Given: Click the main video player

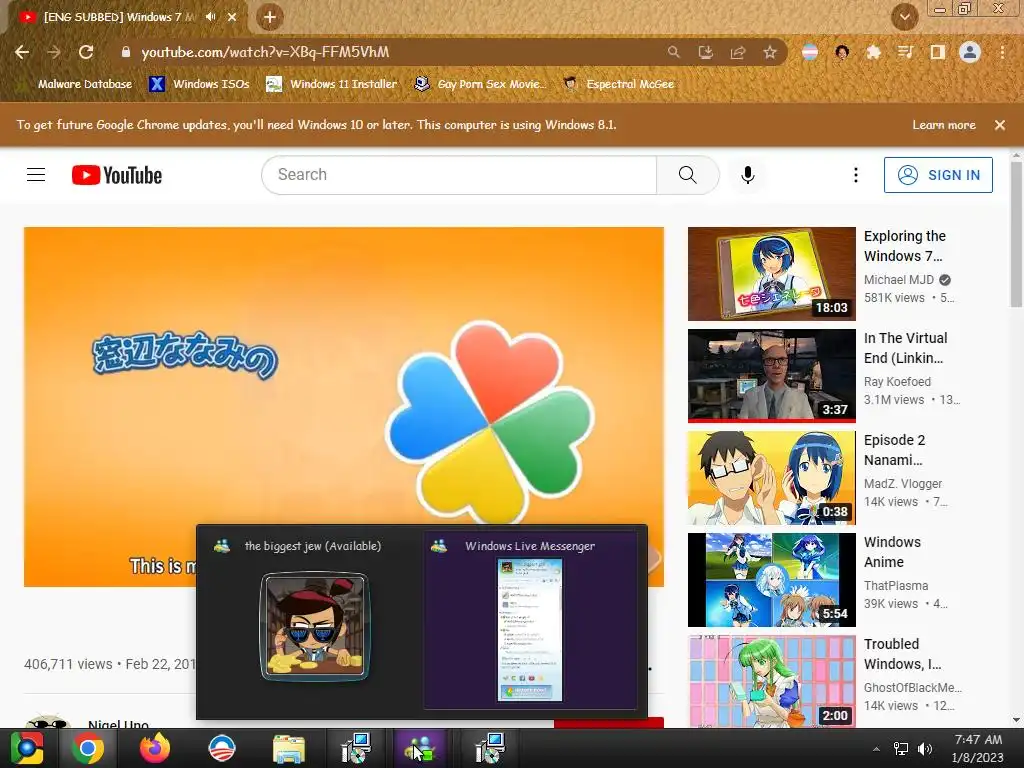Looking at the screenshot, I should coord(344,407).
